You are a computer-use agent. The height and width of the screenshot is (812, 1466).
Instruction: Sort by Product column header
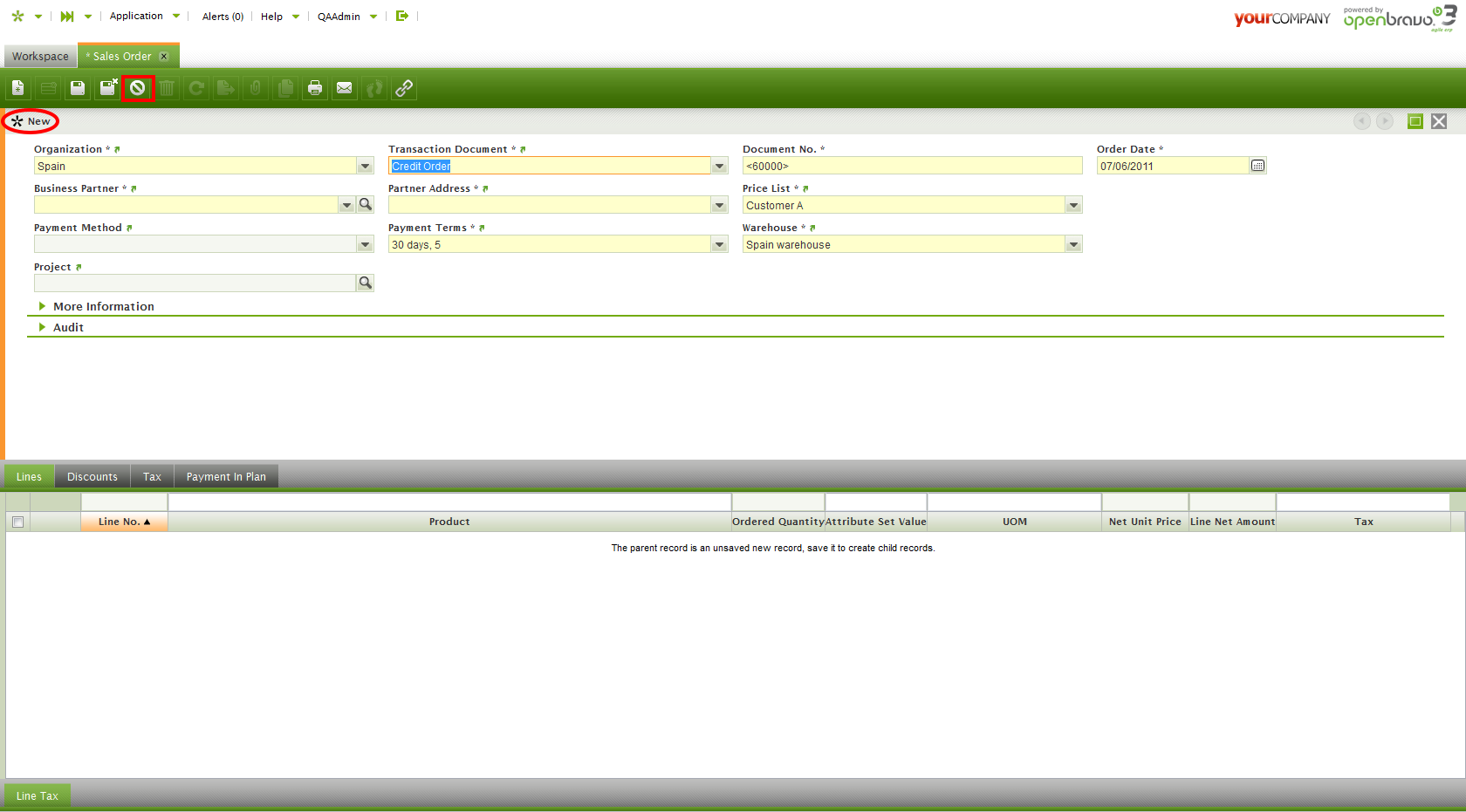tap(449, 522)
